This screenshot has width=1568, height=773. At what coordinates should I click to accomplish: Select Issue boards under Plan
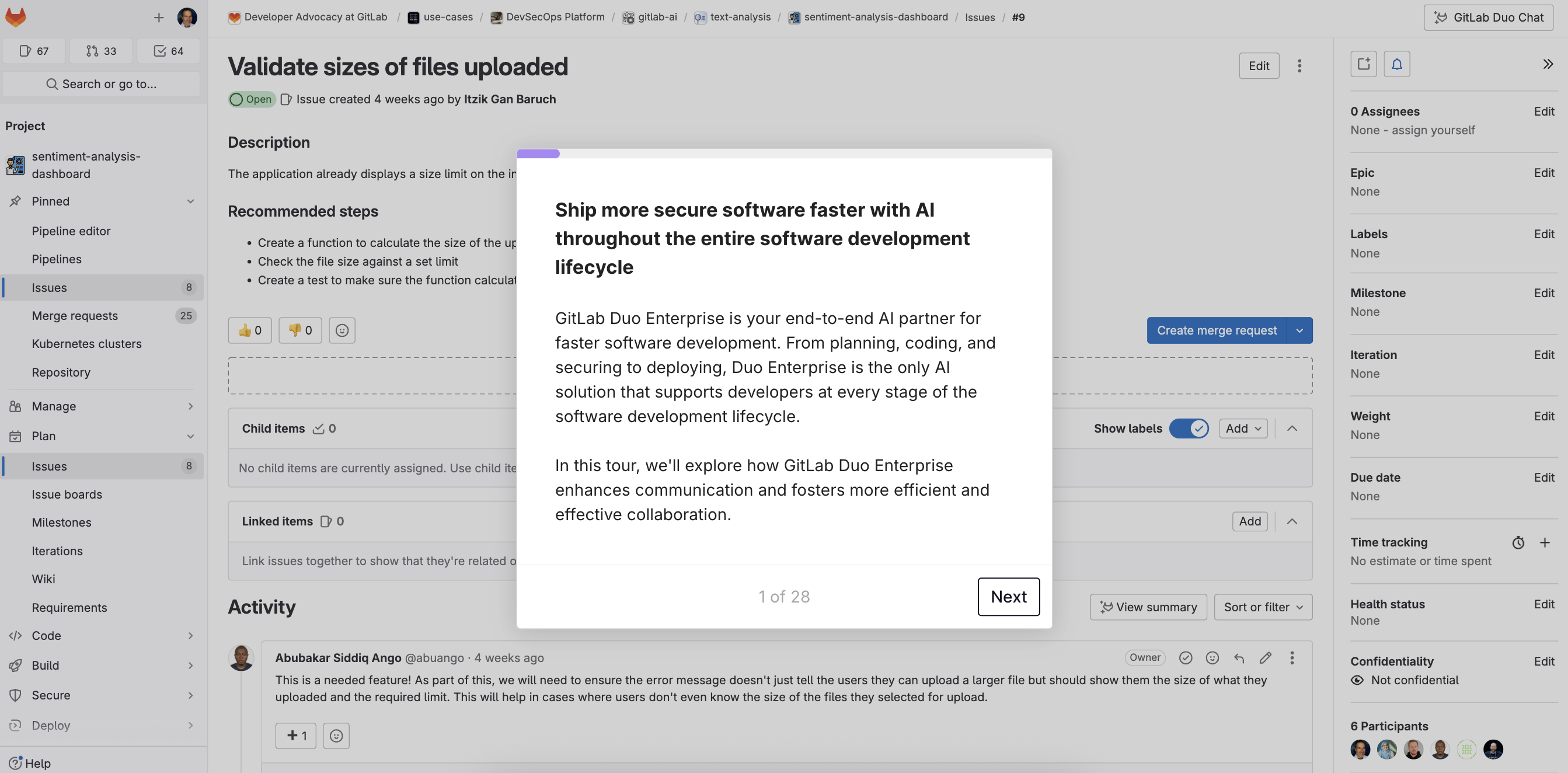tap(67, 493)
